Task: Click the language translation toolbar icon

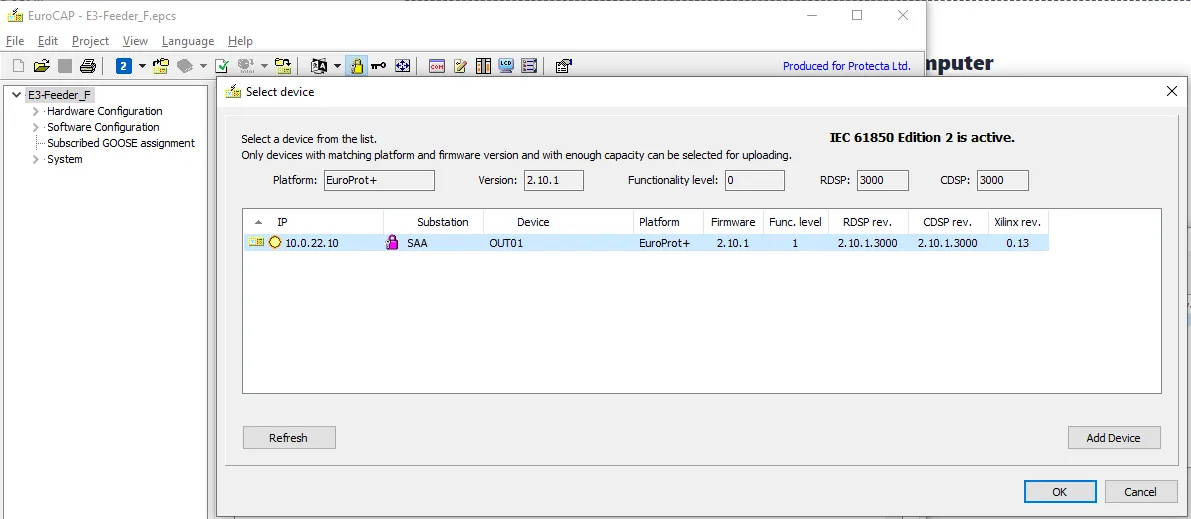Action: 320,66
